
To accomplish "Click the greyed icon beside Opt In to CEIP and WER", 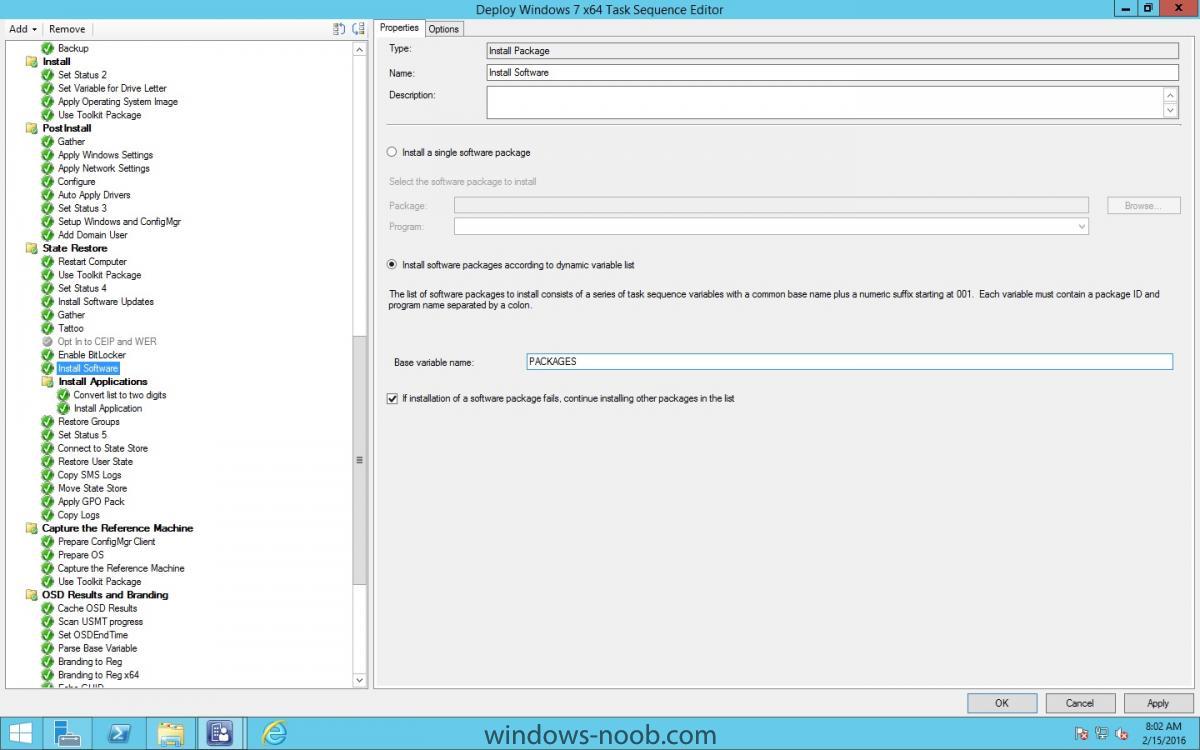I will tap(47, 342).
